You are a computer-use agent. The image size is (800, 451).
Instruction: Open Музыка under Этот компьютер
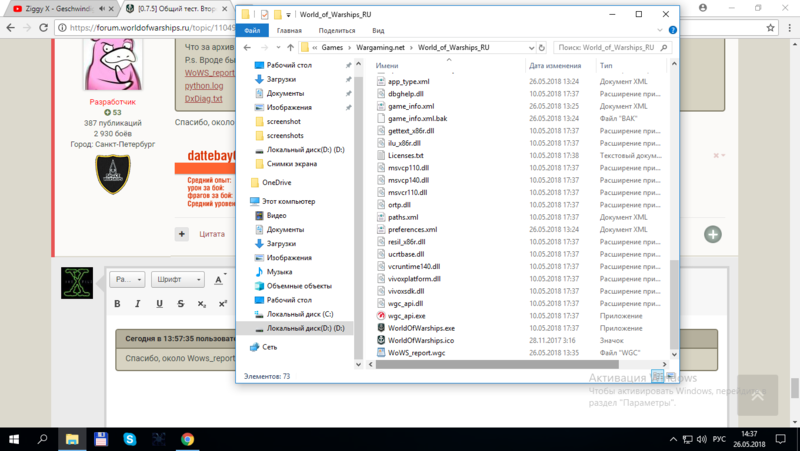(x=279, y=272)
